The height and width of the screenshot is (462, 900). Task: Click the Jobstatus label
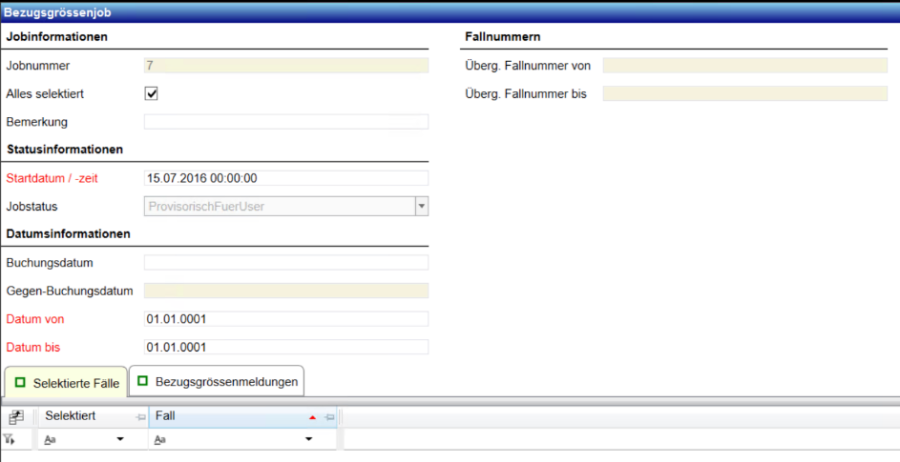[x=32, y=207]
